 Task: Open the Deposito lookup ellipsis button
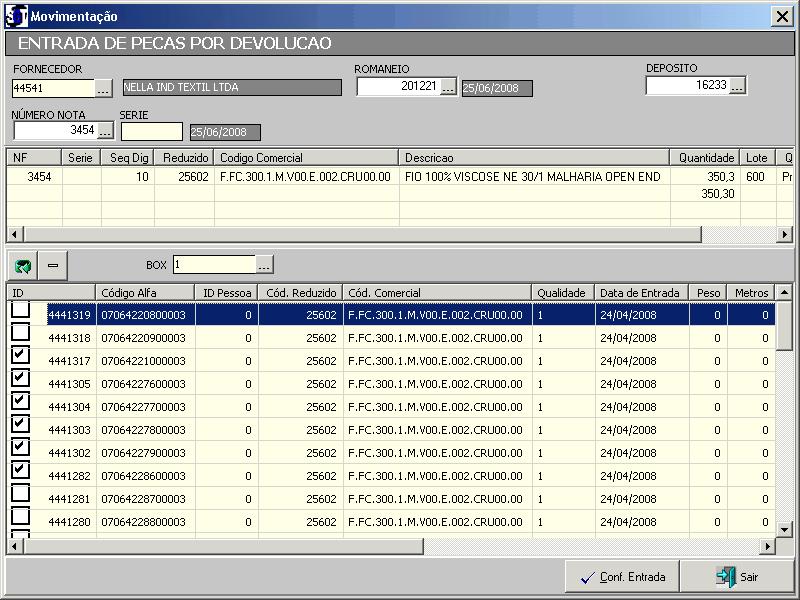pyautogui.click(x=737, y=86)
